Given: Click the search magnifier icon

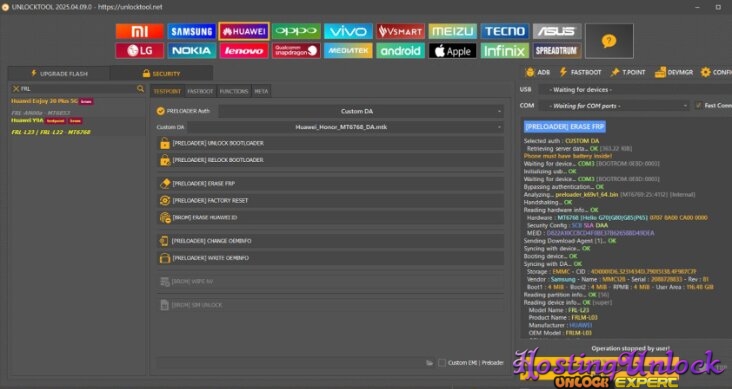Looking at the screenshot, I should point(140,88).
